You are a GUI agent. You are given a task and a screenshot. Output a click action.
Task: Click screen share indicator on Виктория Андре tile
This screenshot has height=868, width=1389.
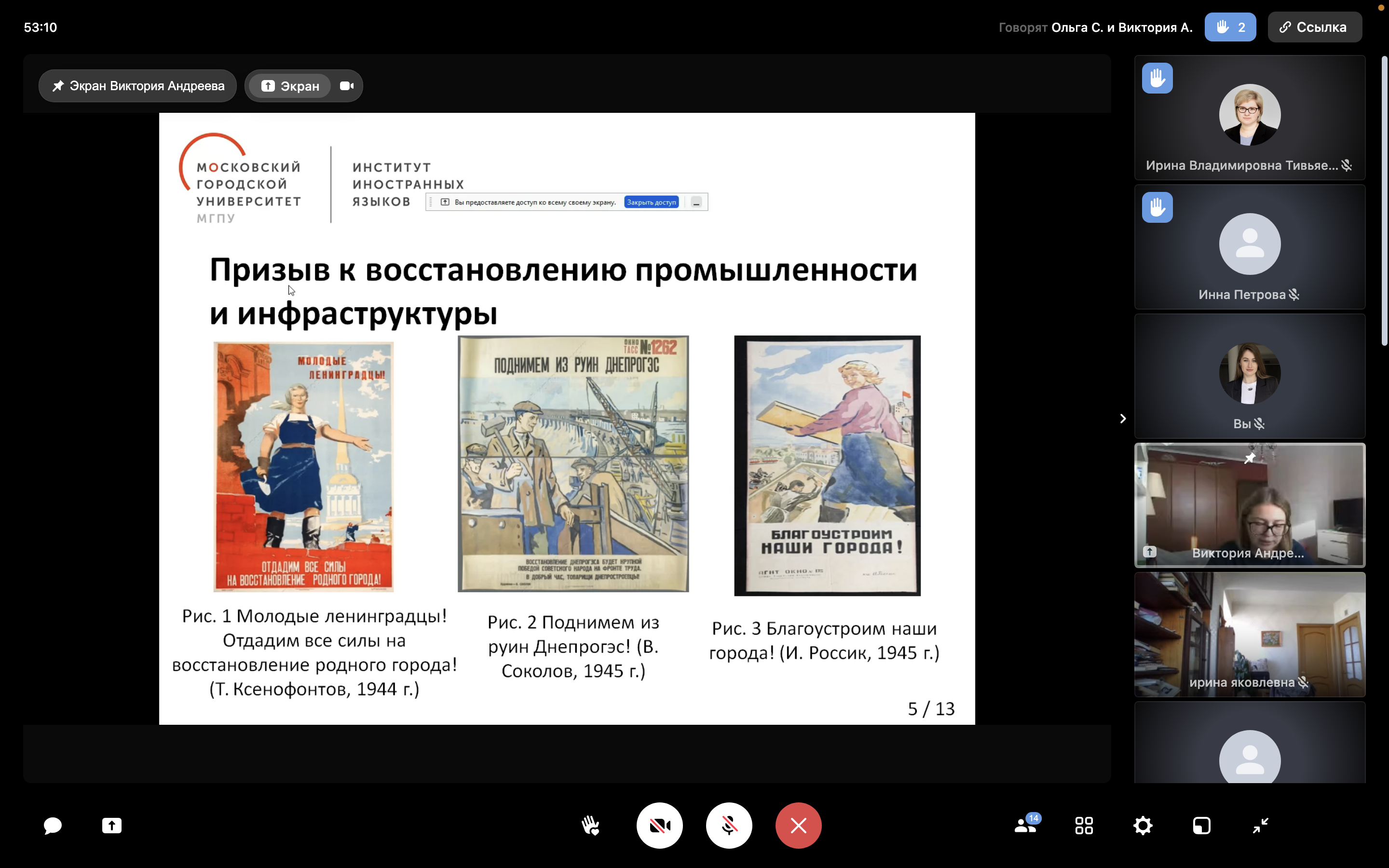[1149, 552]
